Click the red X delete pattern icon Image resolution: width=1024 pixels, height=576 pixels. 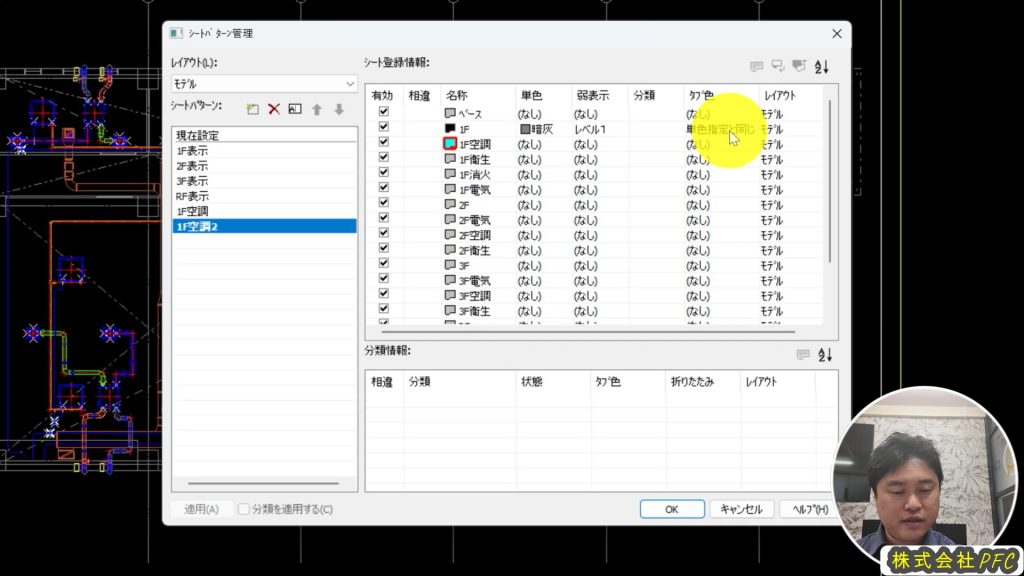tap(274, 109)
